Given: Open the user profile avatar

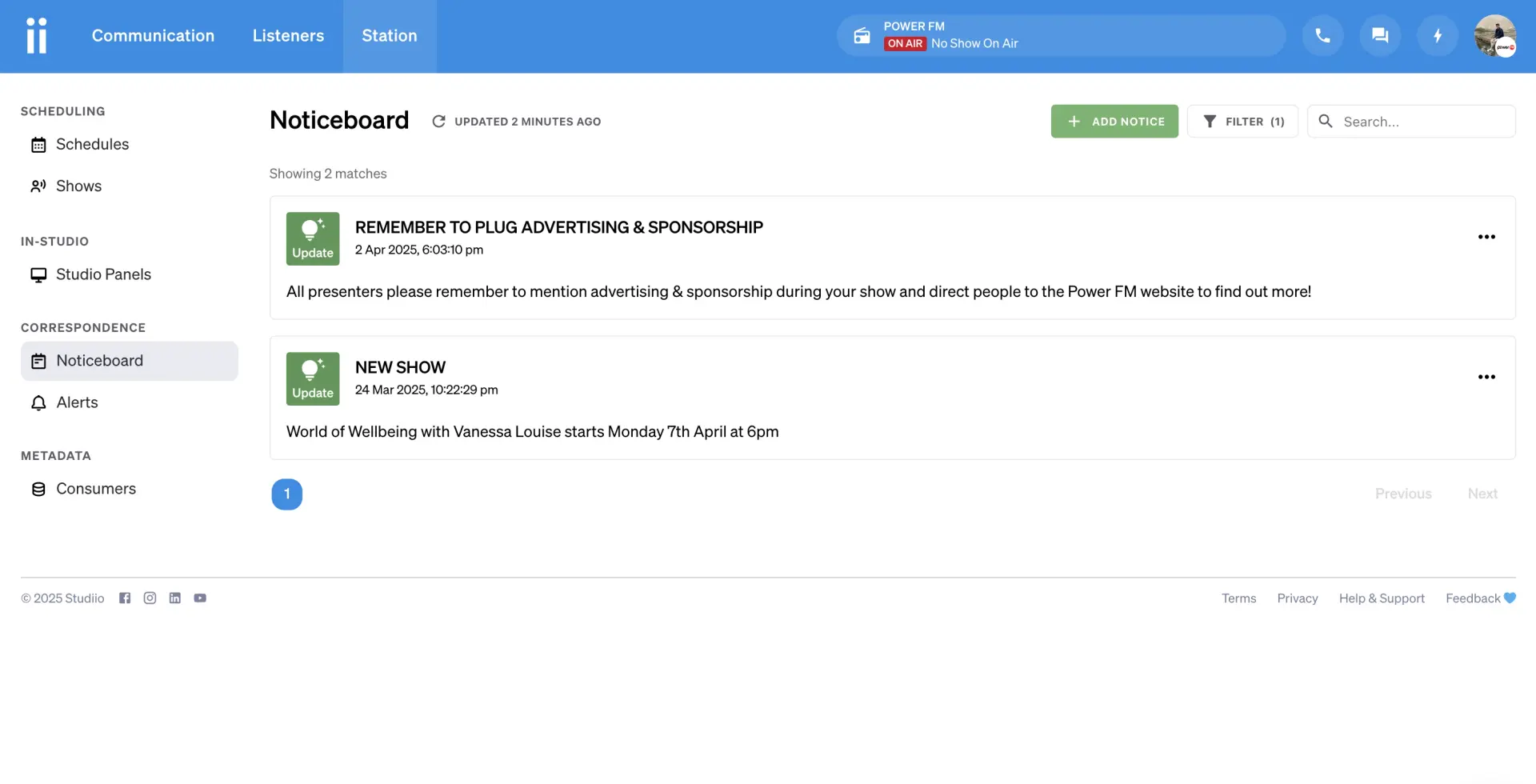Looking at the screenshot, I should (x=1494, y=36).
